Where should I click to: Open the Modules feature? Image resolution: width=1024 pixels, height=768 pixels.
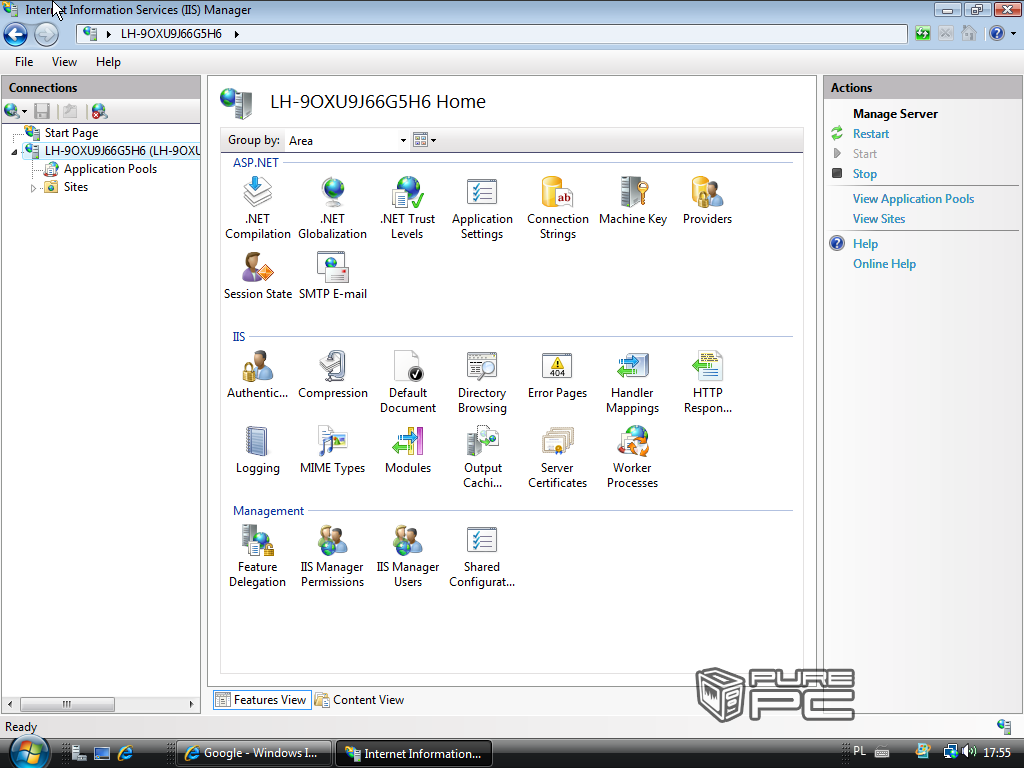[408, 450]
